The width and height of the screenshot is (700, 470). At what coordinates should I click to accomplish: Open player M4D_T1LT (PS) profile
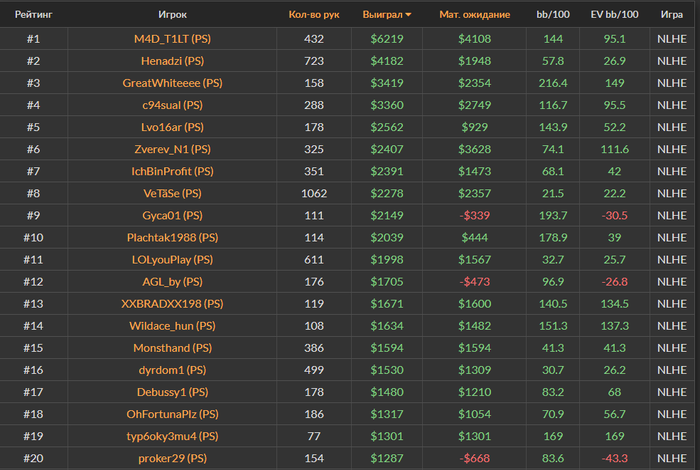pyautogui.click(x=172, y=39)
